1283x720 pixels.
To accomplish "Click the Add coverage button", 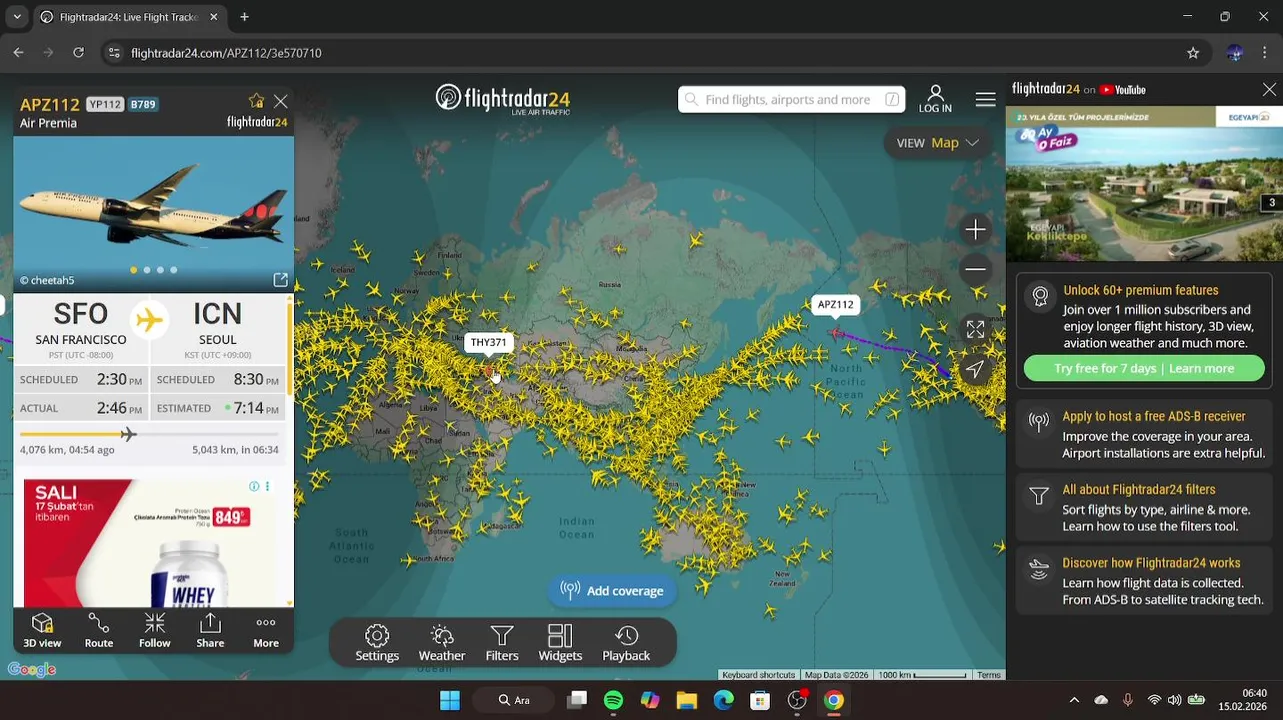I will [611, 591].
